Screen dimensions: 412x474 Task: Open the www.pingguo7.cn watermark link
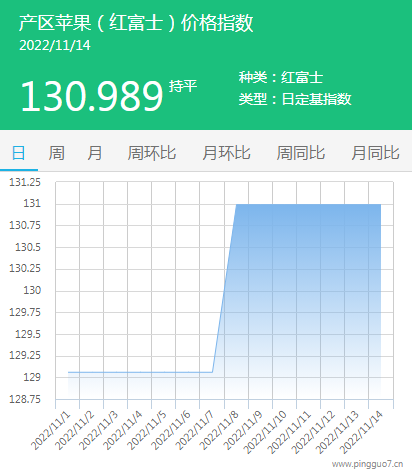coord(367,464)
